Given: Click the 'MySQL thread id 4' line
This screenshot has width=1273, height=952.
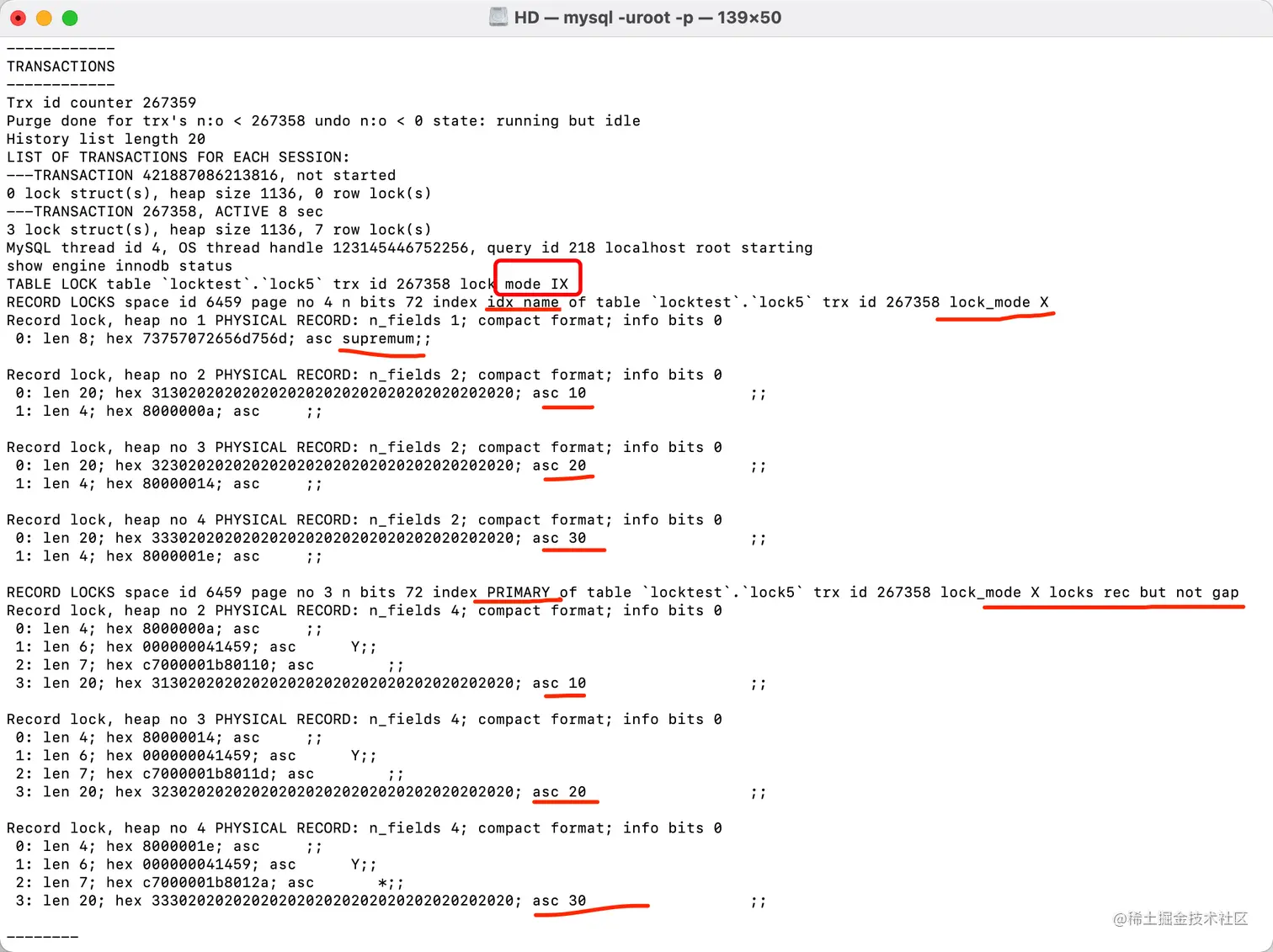Looking at the screenshot, I should coord(410,248).
